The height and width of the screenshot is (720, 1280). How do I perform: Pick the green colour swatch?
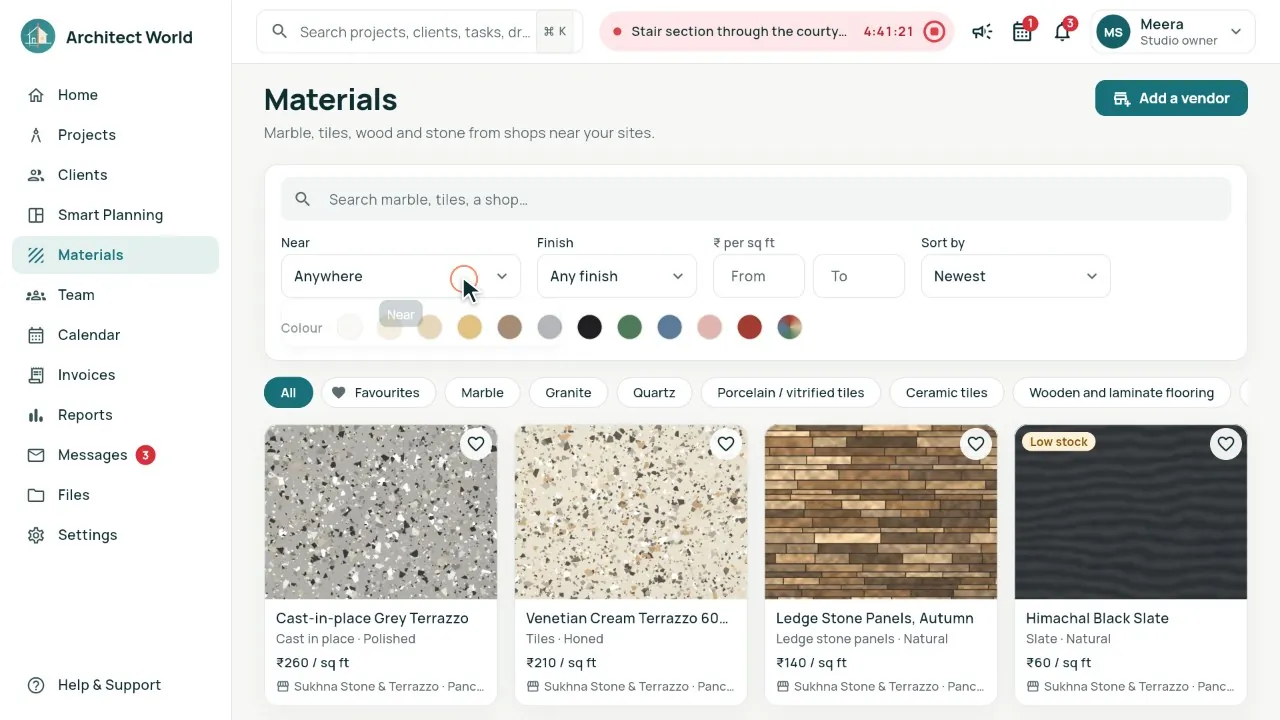630,327
